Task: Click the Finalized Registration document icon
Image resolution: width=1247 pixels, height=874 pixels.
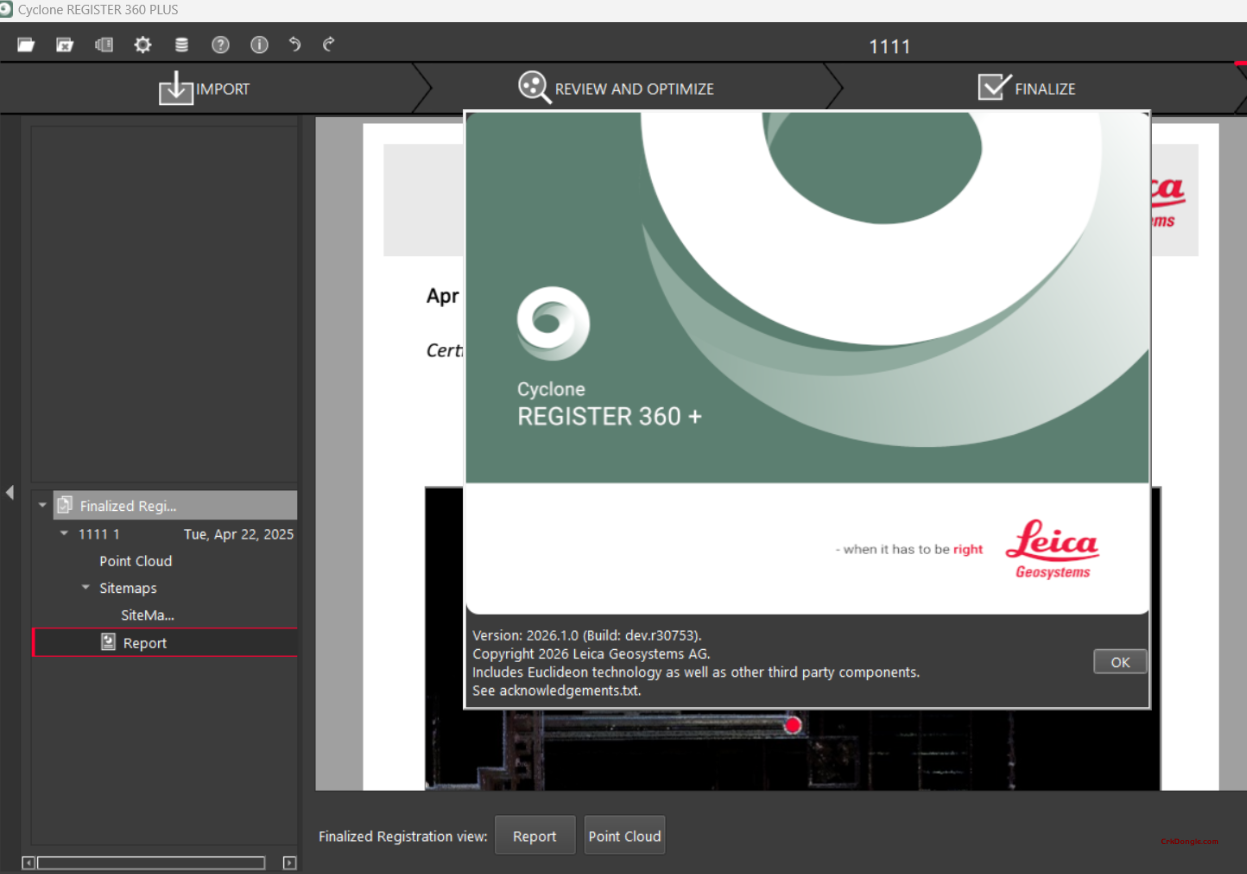Action: coord(64,505)
